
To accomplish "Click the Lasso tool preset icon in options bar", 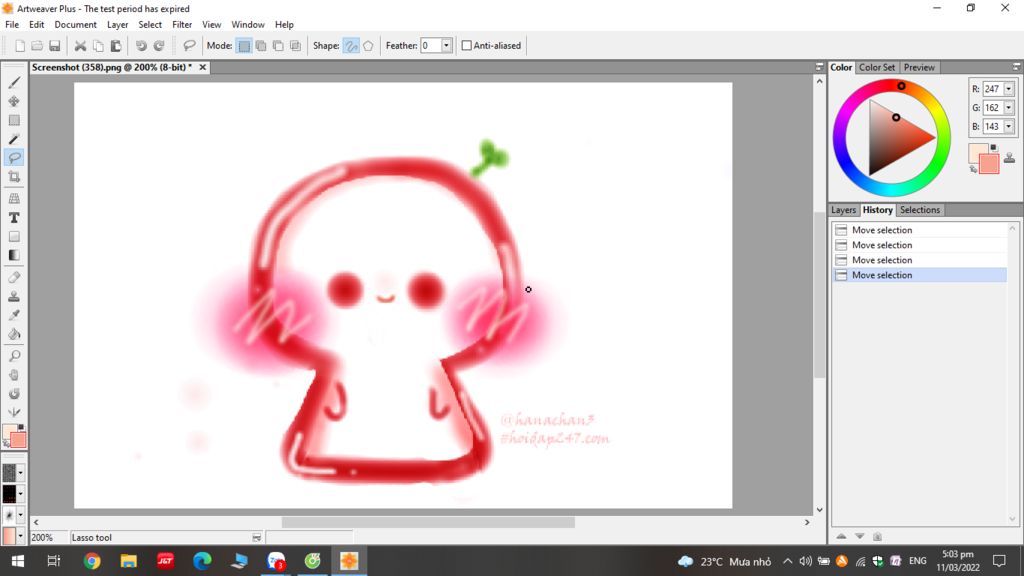I will tap(189, 46).
